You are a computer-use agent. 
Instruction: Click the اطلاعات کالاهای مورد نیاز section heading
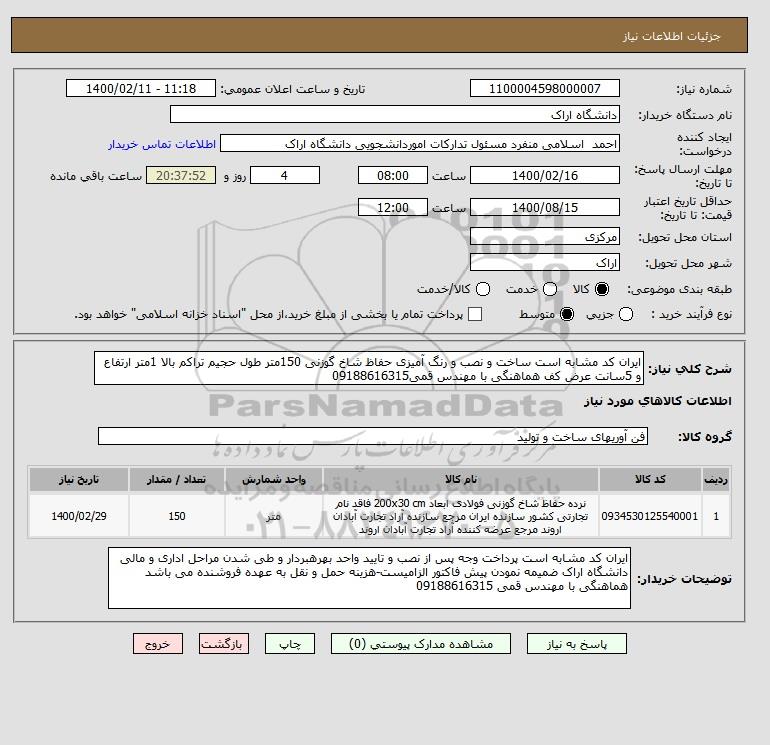(x=658, y=401)
